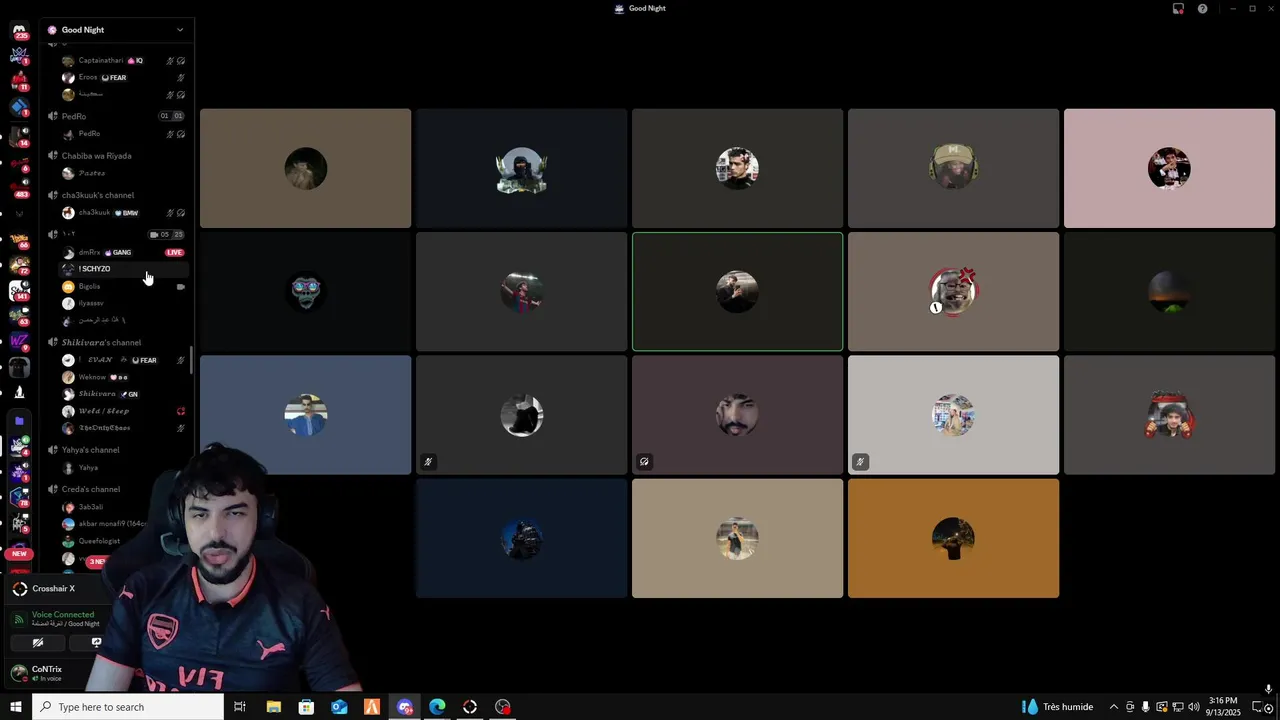1280x720 pixels.
Task: Open Discord help icon in title bar
Action: tap(1202, 9)
